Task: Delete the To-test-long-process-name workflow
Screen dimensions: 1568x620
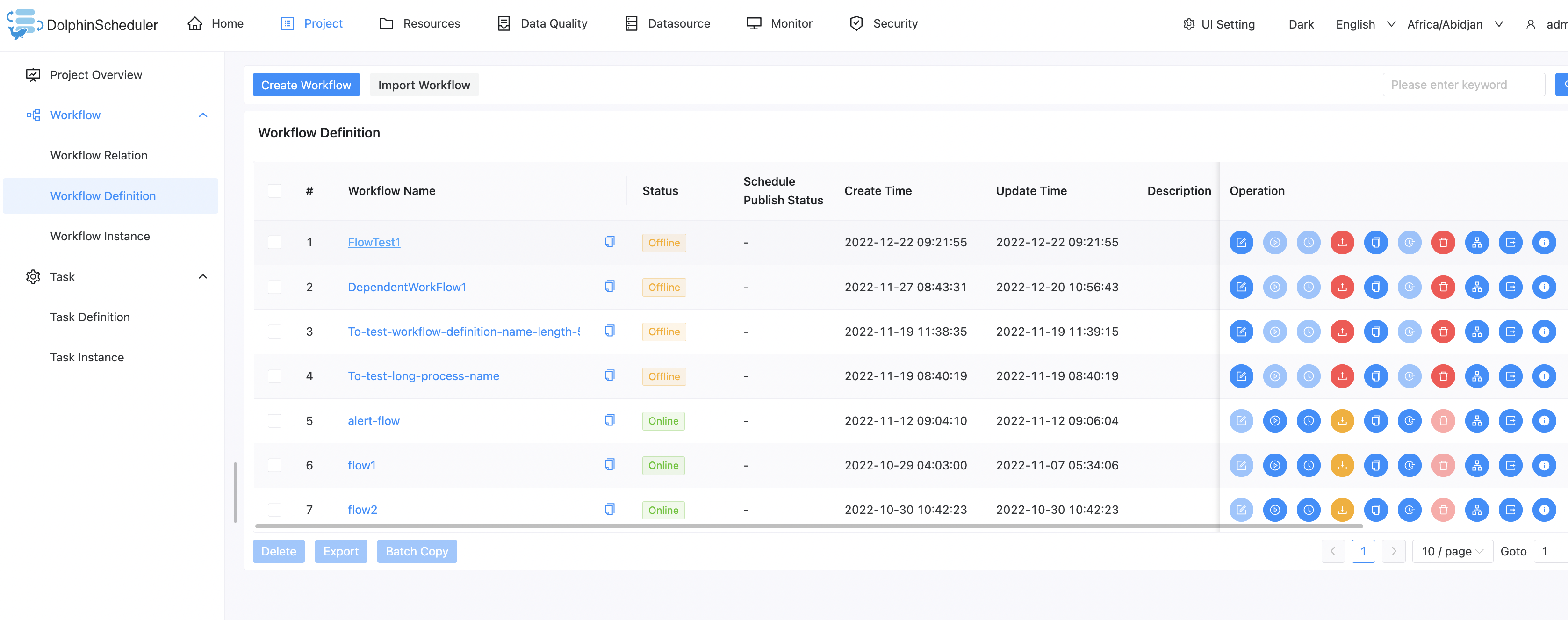Action: [x=1443, y=376]
